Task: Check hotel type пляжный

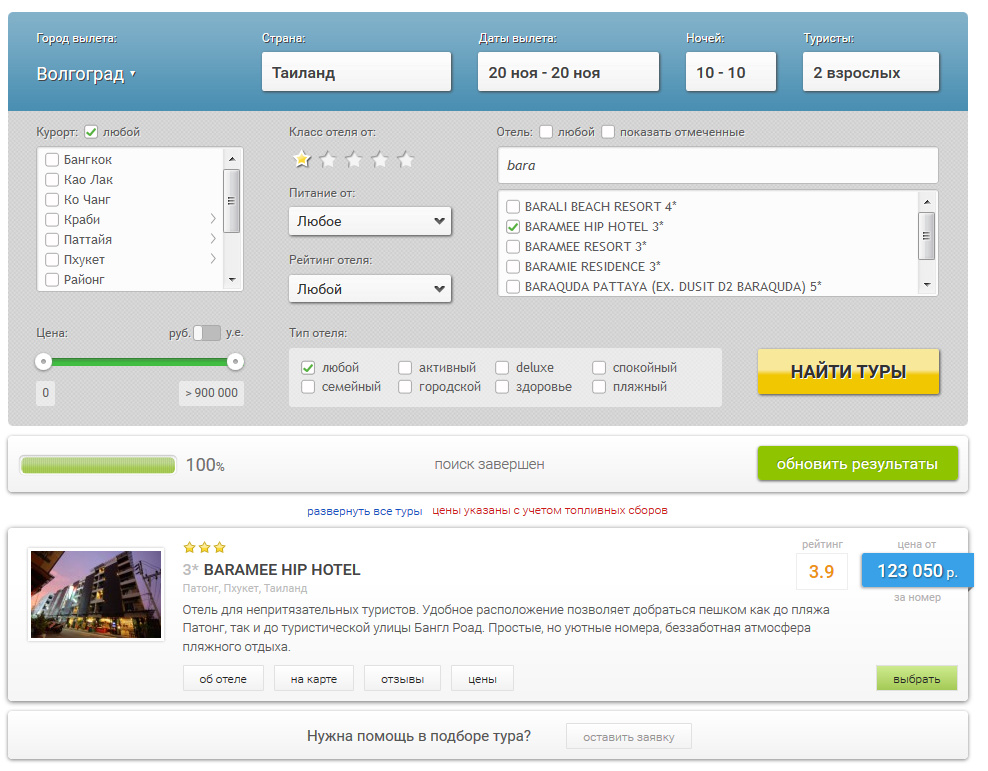Action: [599, 387]
